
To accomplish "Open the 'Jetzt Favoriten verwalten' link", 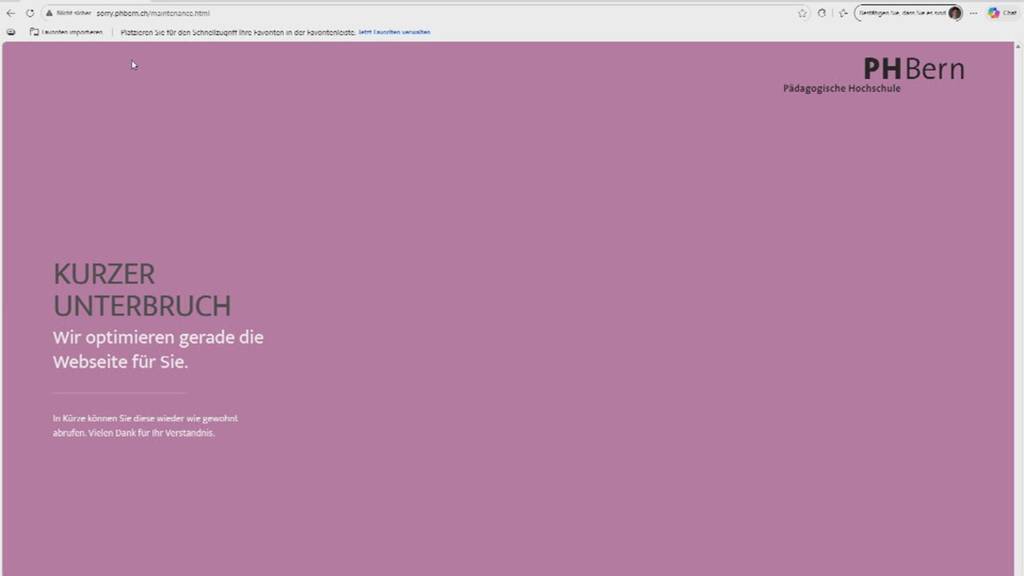I will (394, 32).
